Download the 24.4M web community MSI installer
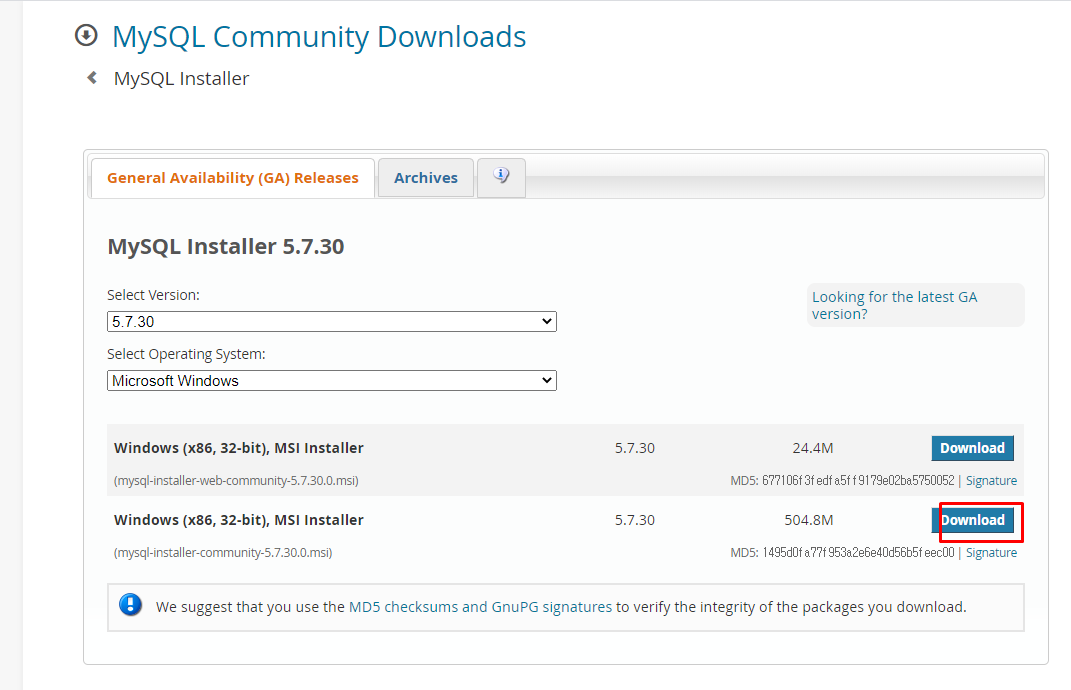 [973, 448]
